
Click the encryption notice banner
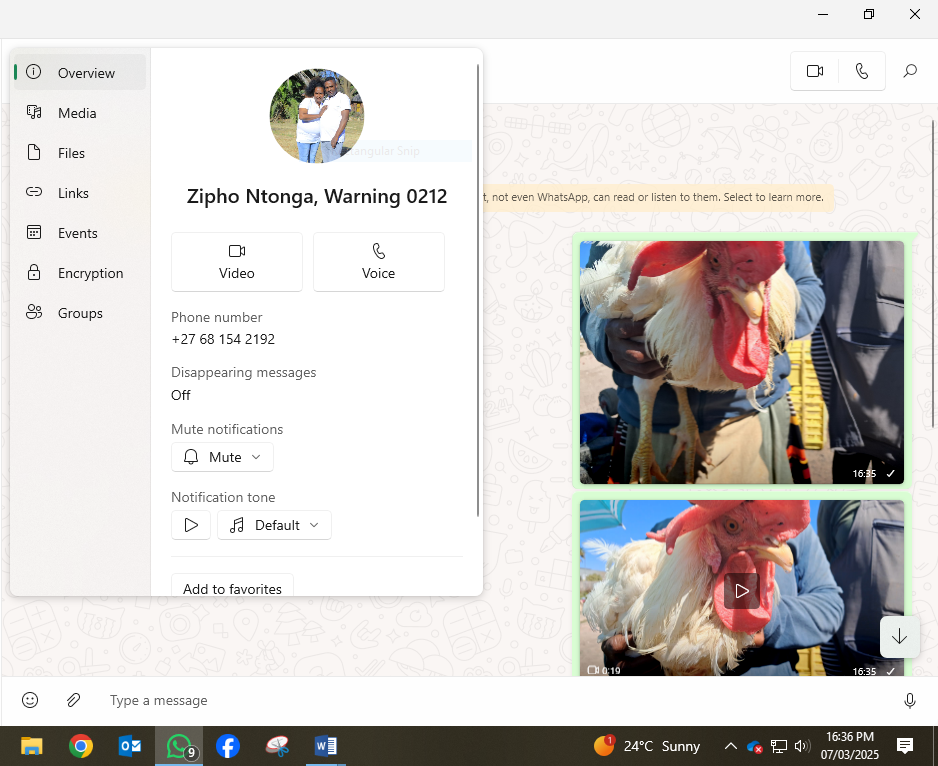coord(658,197)
